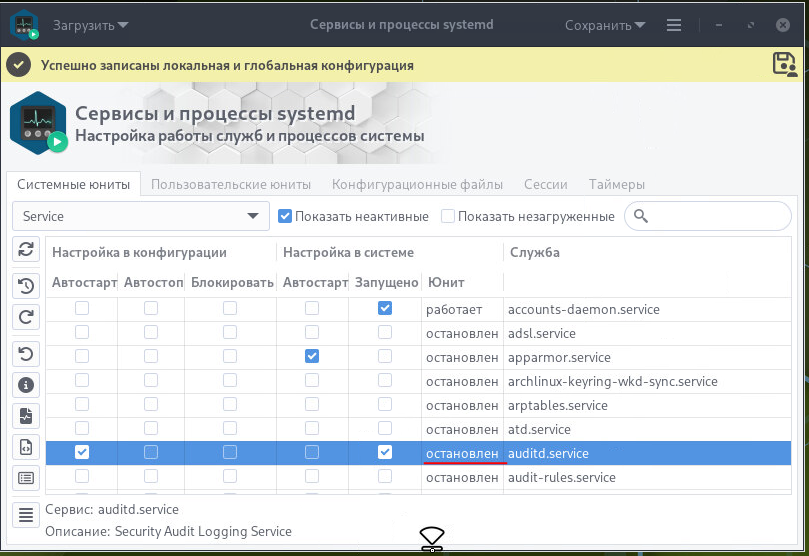
Task: Click the list view icon in sidebar
Action: 26,478
